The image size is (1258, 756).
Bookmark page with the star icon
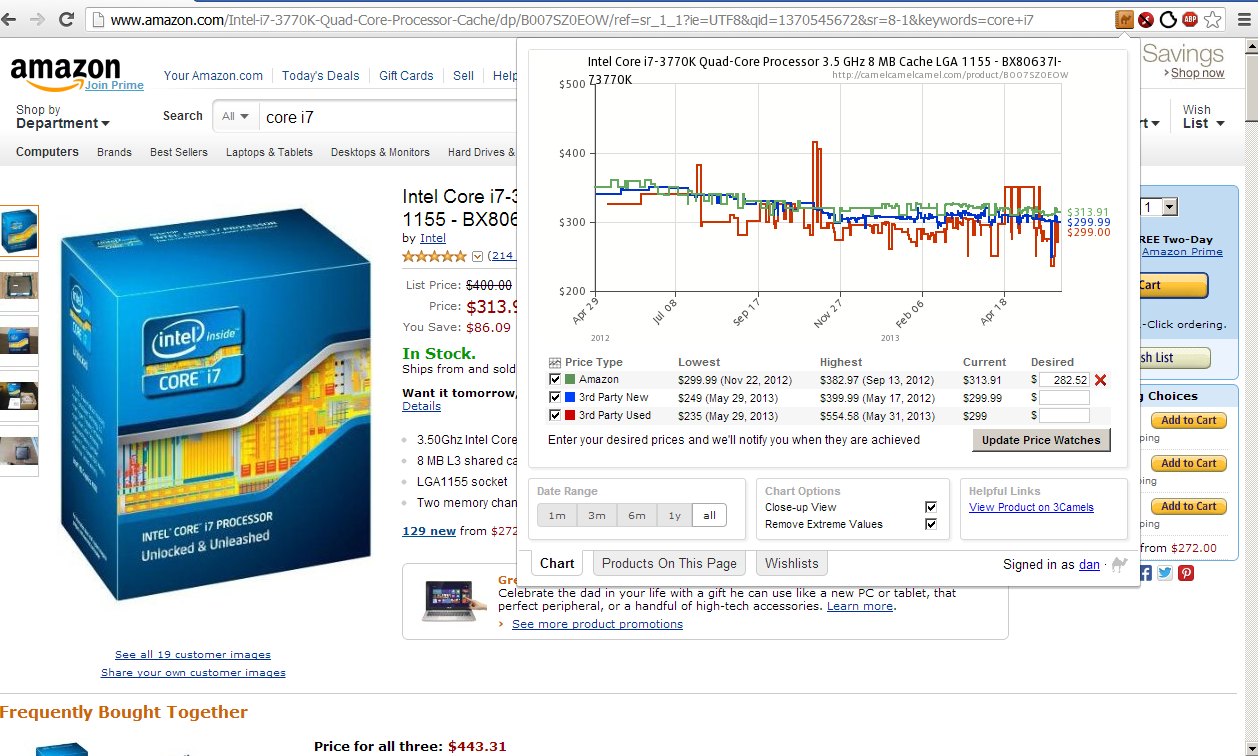coord(1212,19)
